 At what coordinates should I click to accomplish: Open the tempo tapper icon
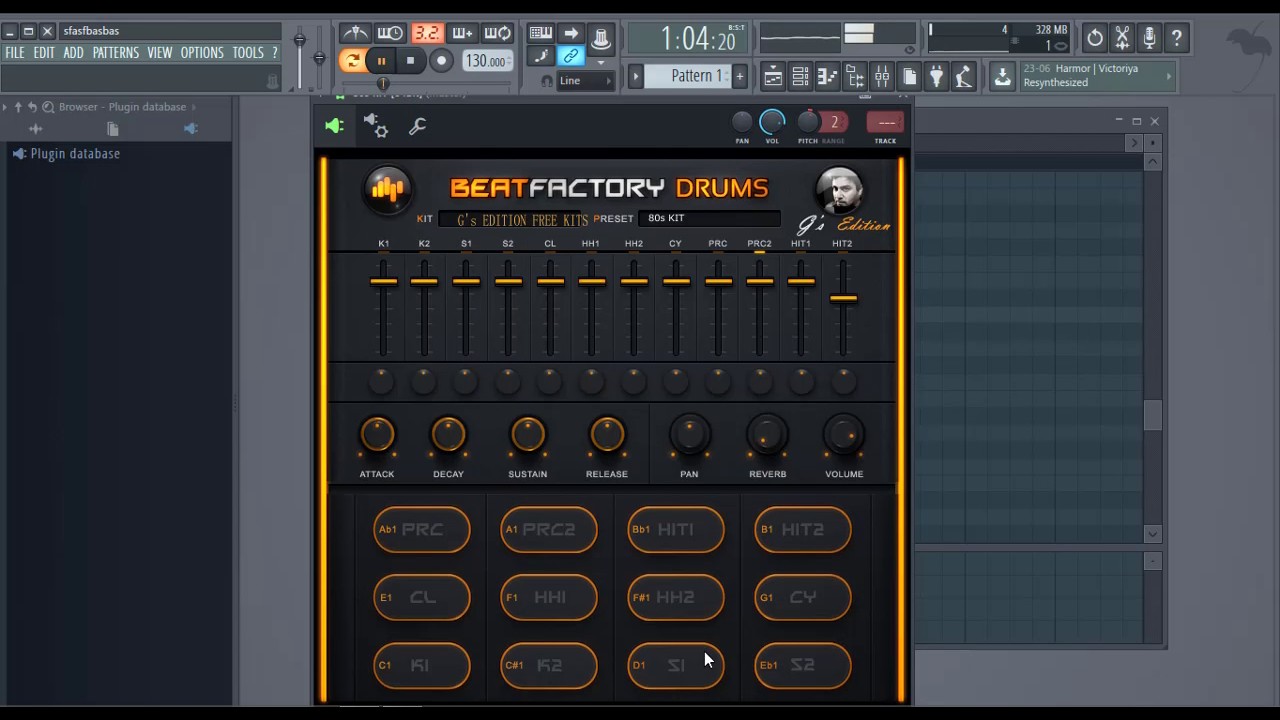coord(963,76)
